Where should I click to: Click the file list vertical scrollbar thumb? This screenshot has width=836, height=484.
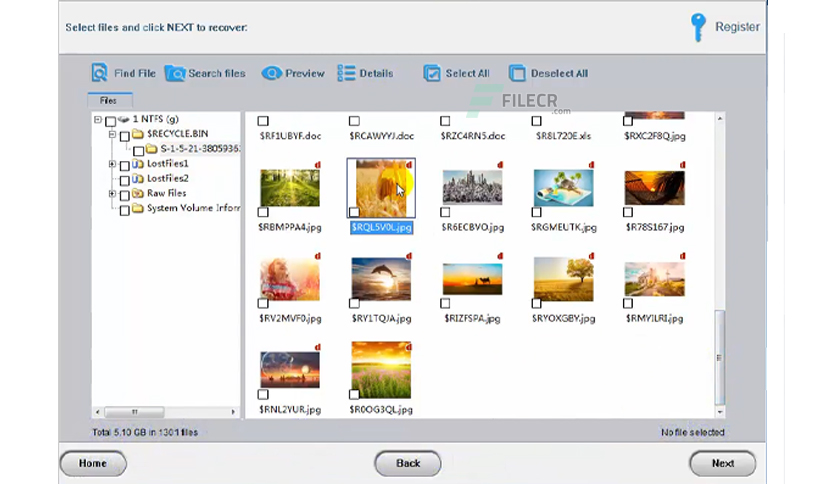[720, 357]
